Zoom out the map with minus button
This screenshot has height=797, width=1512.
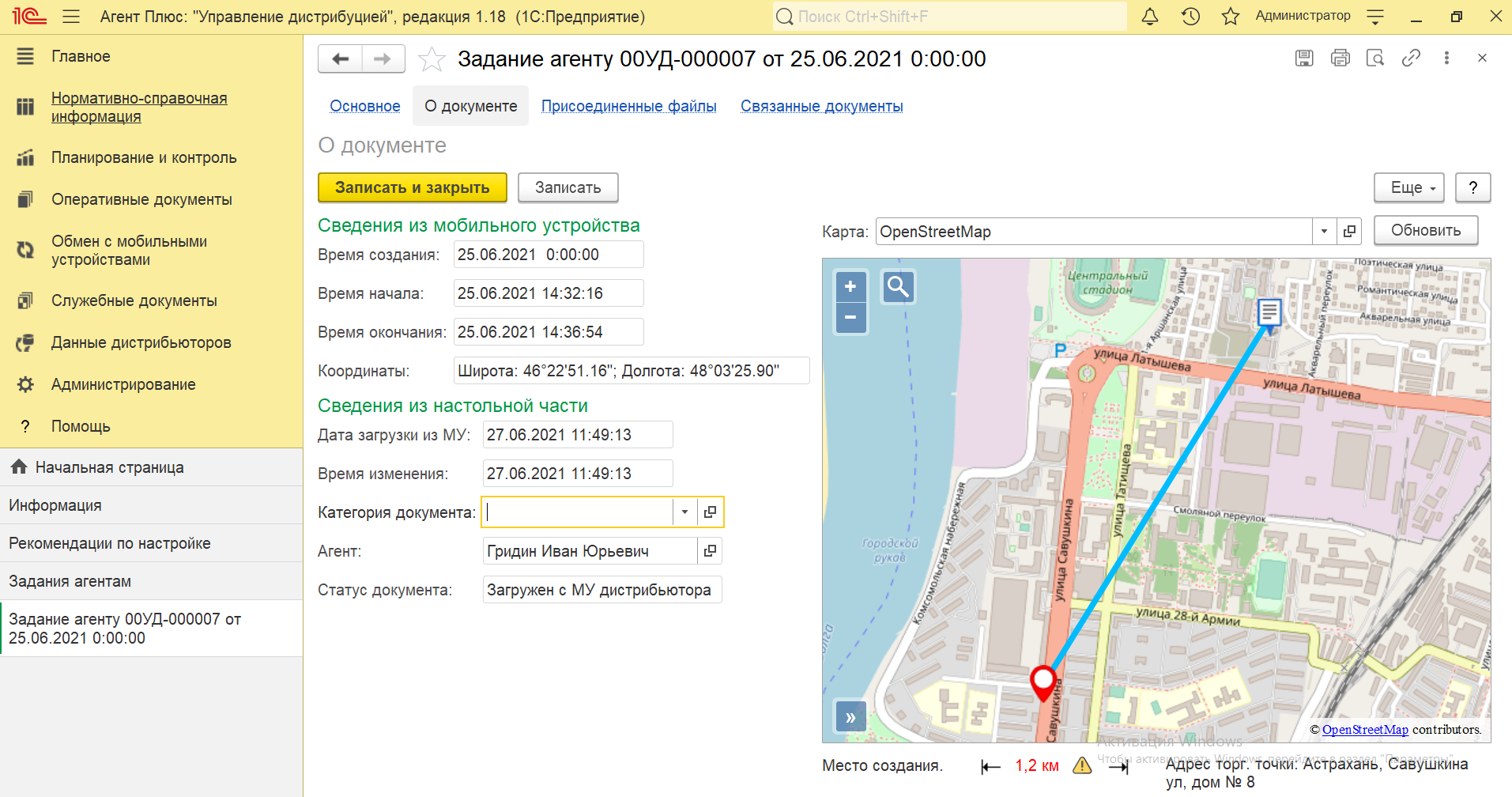point(850,318)
